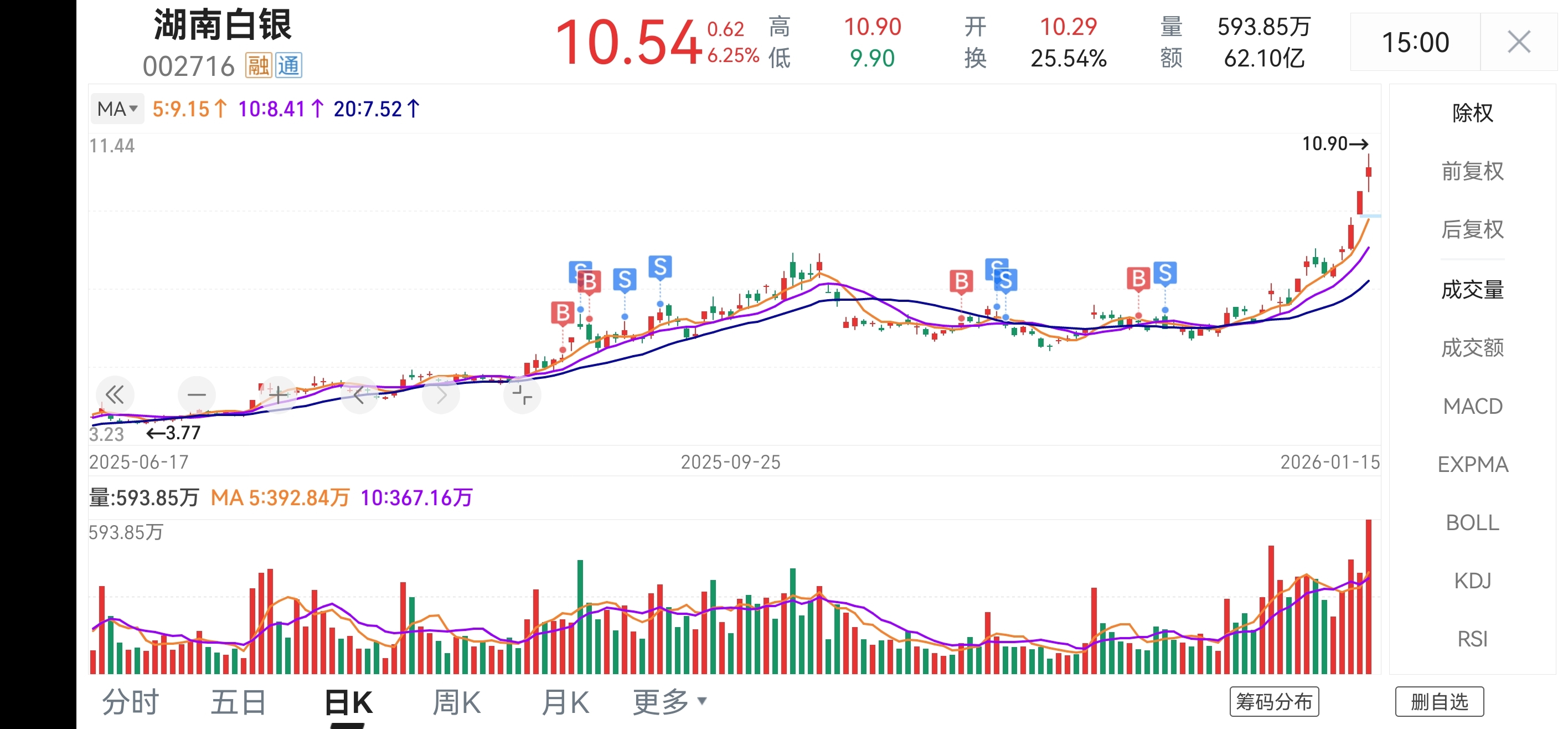Click the double-left rewind chart icon

(x=115, y=396)
